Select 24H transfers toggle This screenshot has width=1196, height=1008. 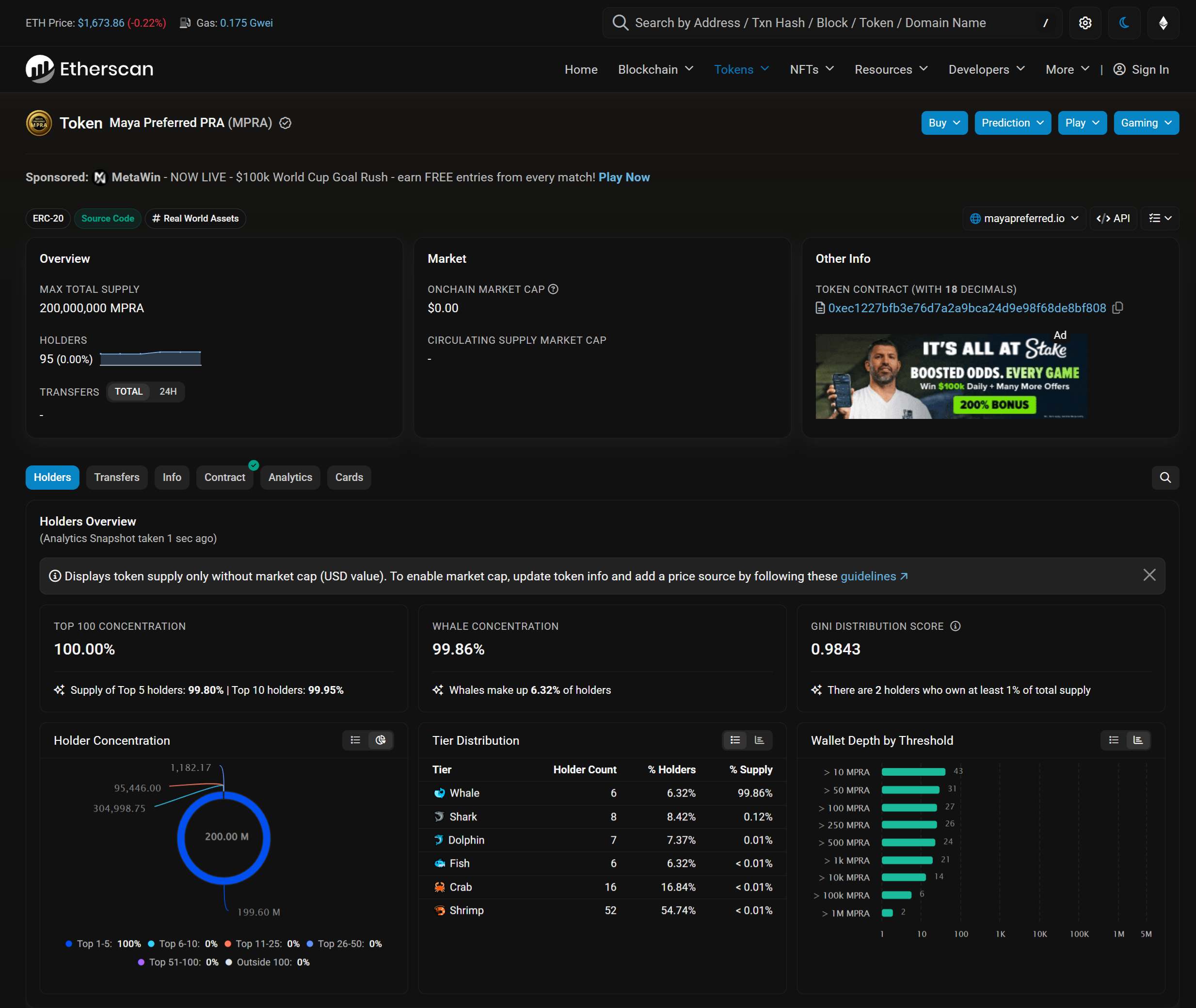(168, 392)
